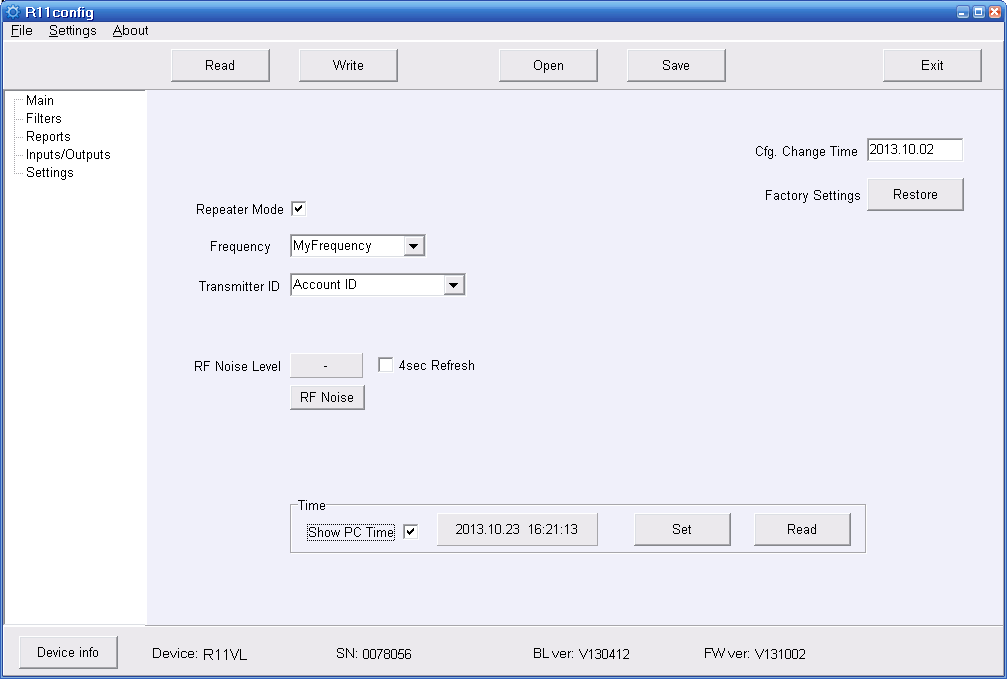Uncheck the Repeater Mode checkbox
Image resolution: width=1007 pixels, height=679 pixels.
click(x=298, y=209)
